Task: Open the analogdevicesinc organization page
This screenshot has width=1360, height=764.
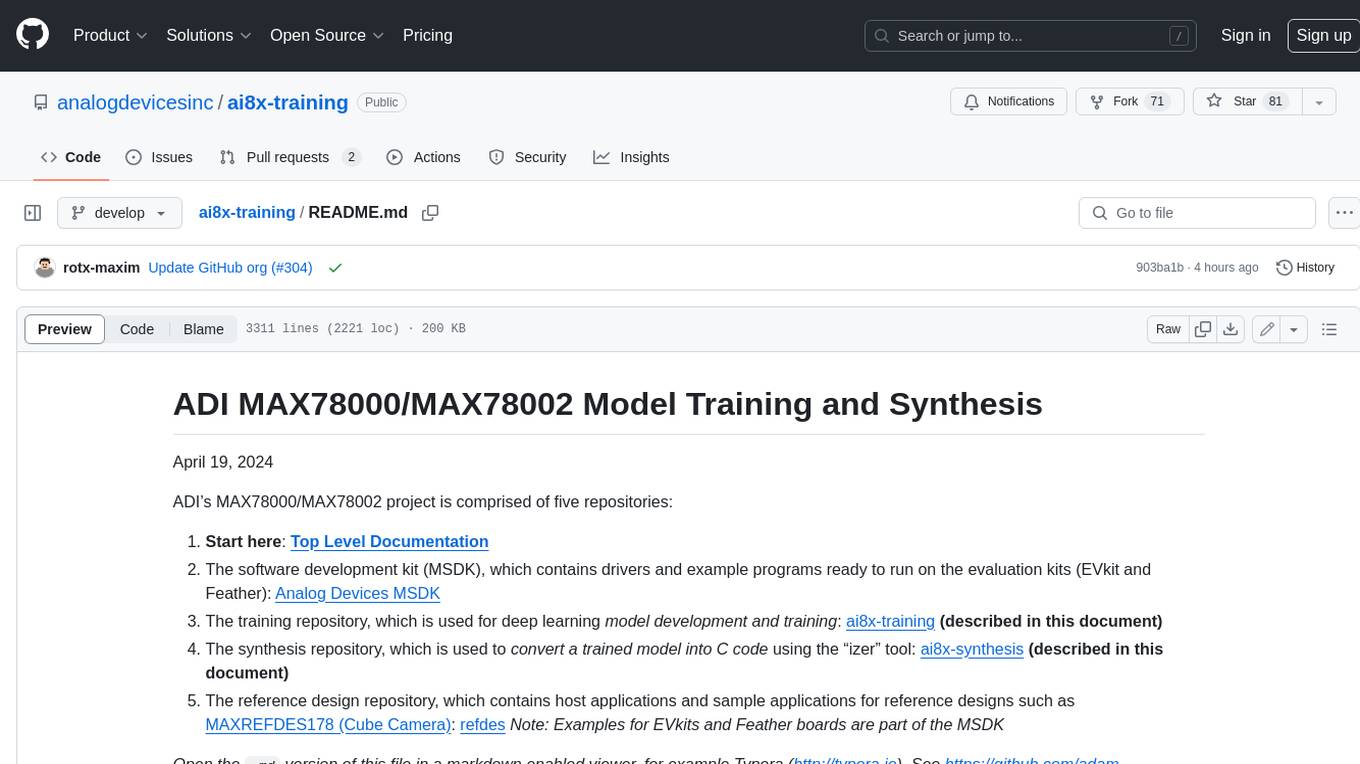Action: click(135, 103)
